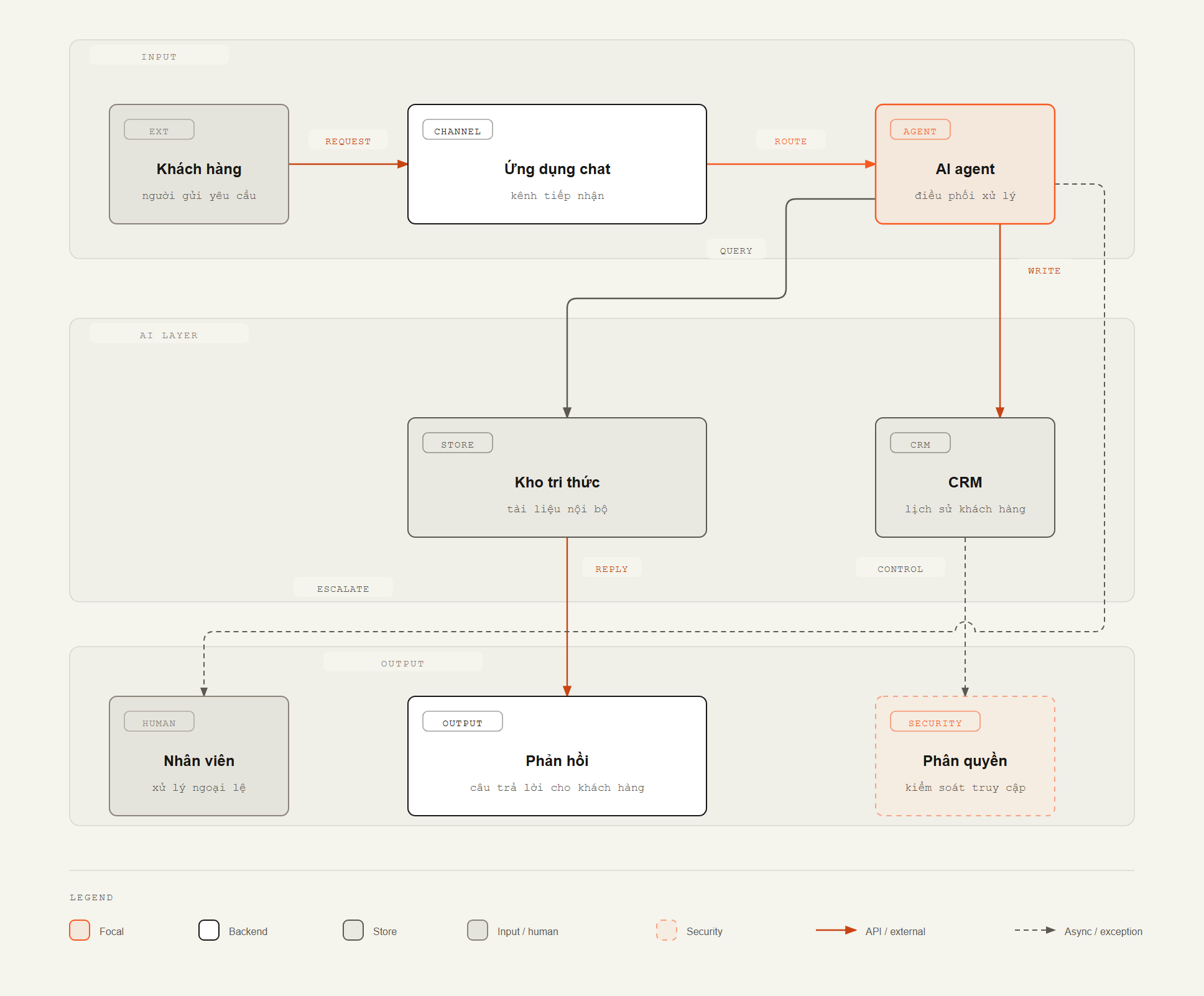The width and height of the screenshot is (1204, 996).
Task: Select the Ứng dụng chat node
Action: click(x=557, y=164)
